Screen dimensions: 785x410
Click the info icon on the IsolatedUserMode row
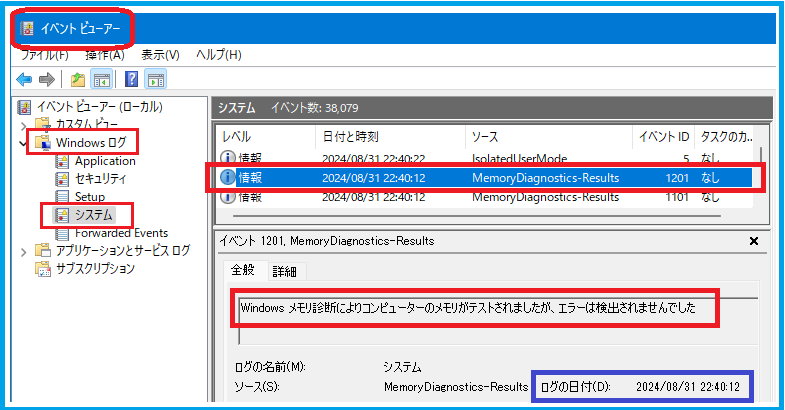227,158
